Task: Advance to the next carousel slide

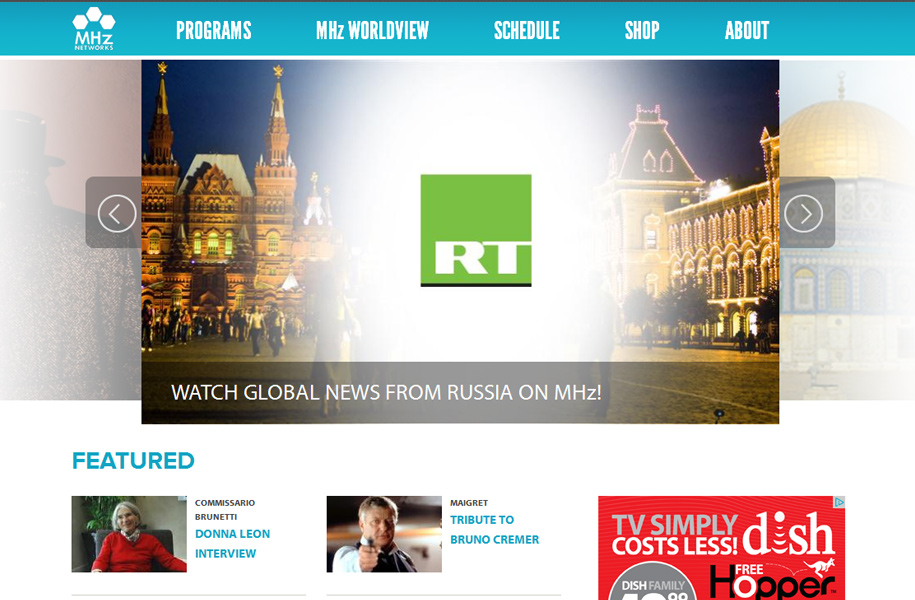Action: [x=803, y=213]
